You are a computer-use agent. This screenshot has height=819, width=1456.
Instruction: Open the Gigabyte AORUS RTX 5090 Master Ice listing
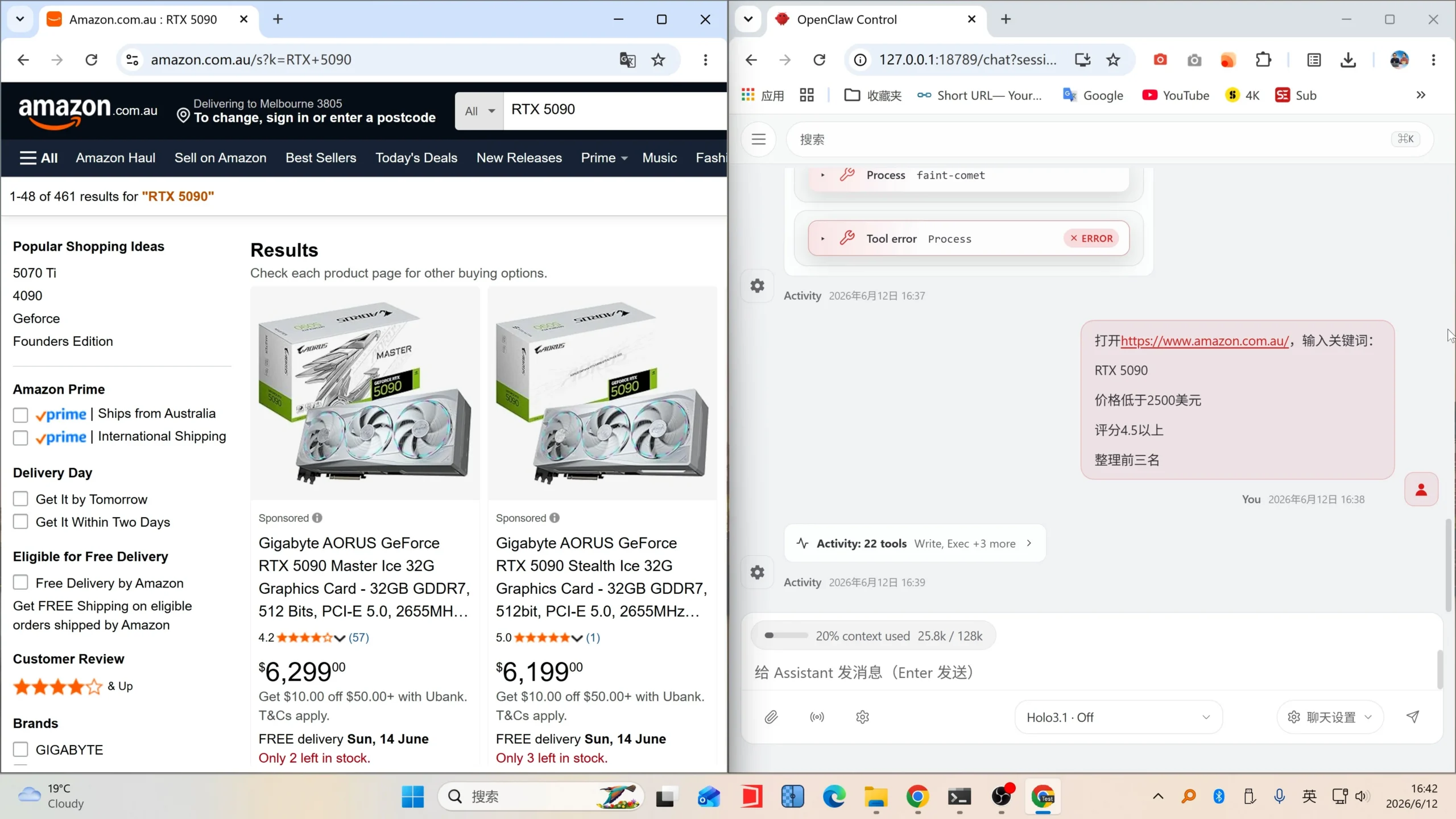364,577
